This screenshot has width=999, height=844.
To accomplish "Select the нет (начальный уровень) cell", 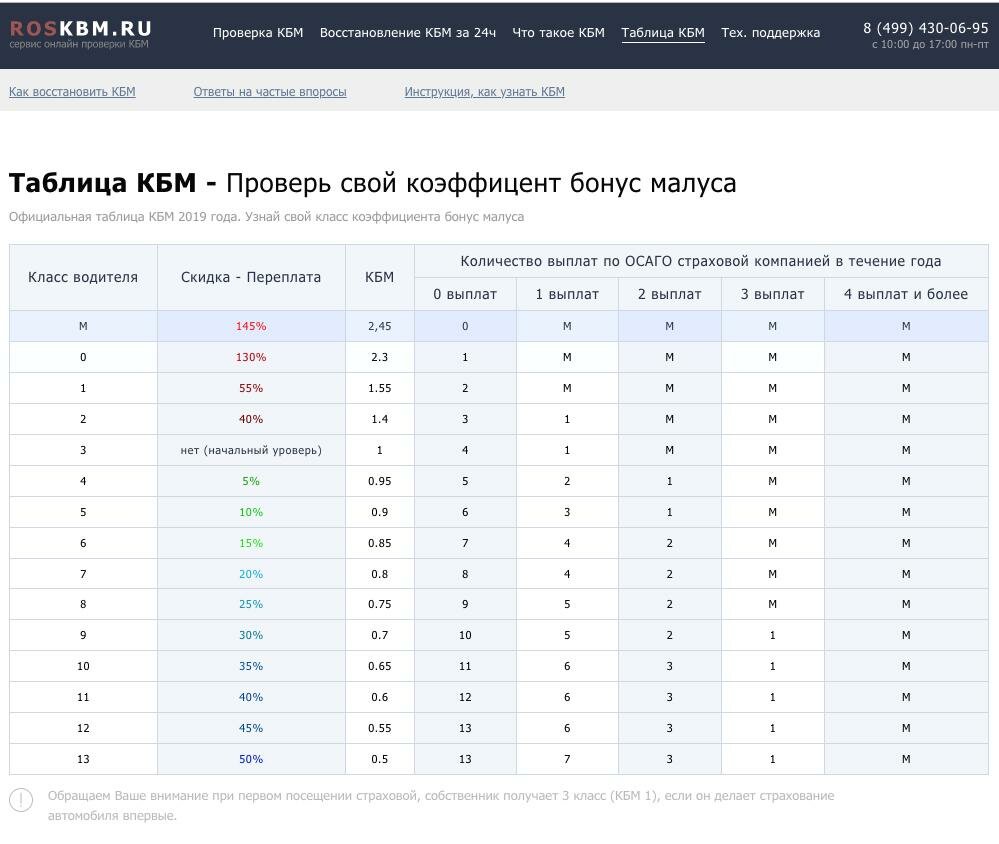I will 251,450.
